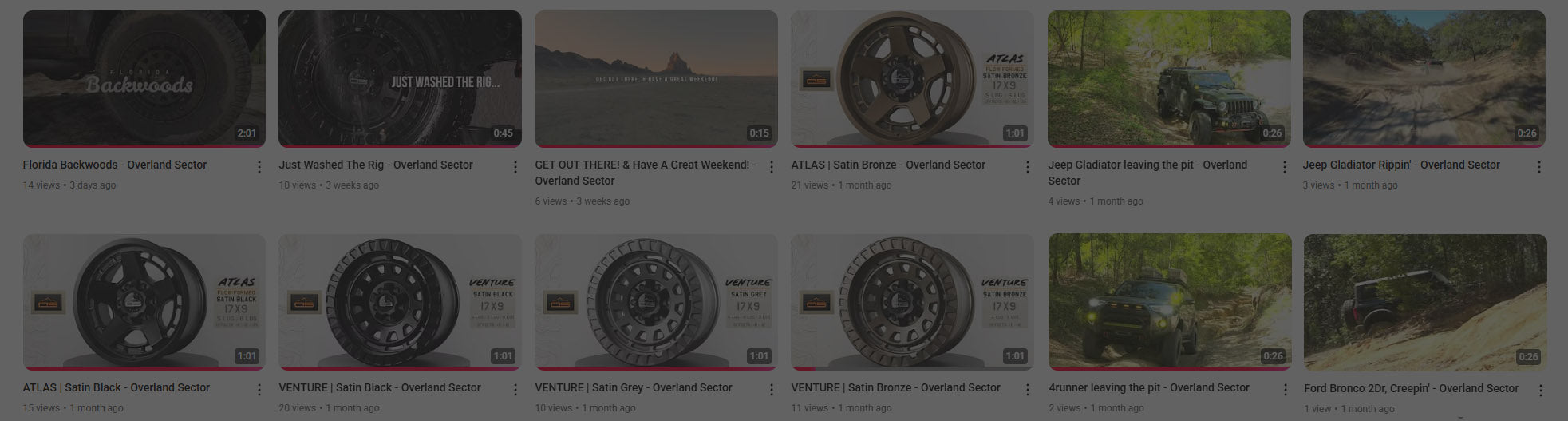Open three-dot menu for Jeep Gladiator Rippin'
Screen dimensions: 1568x421
pos(1539,167)
